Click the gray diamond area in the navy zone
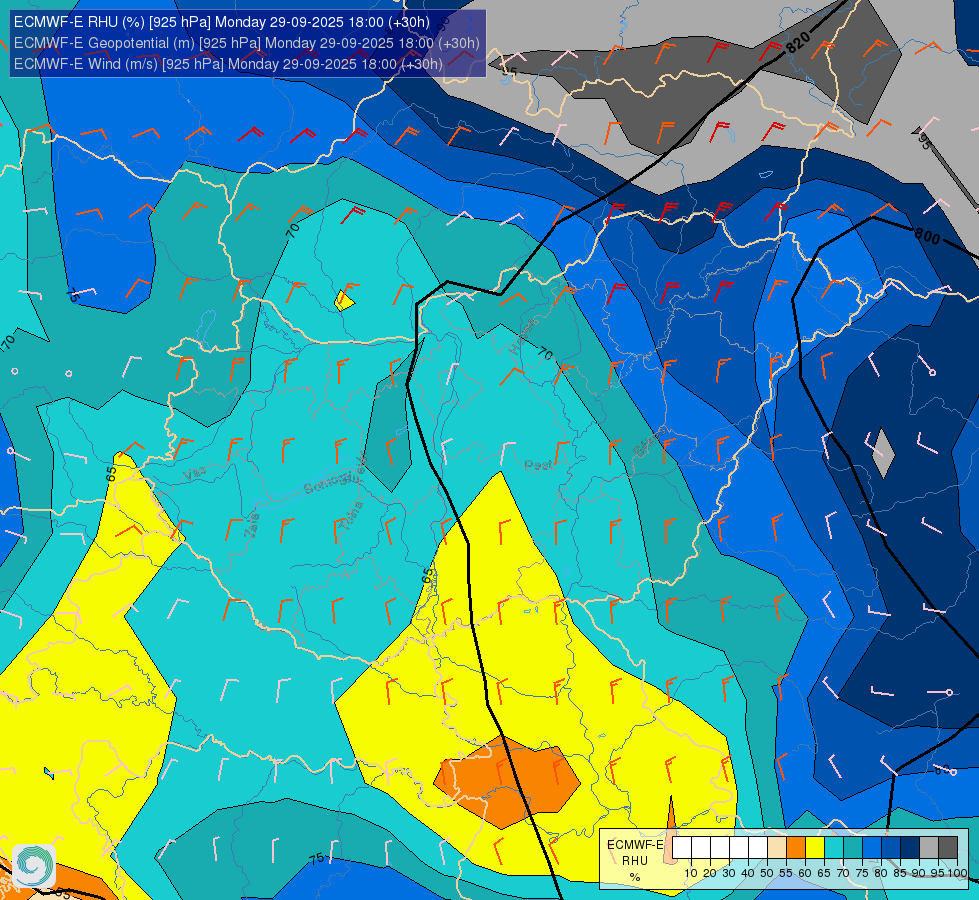This screenshot has height=900, width=979. click(883, 453)
